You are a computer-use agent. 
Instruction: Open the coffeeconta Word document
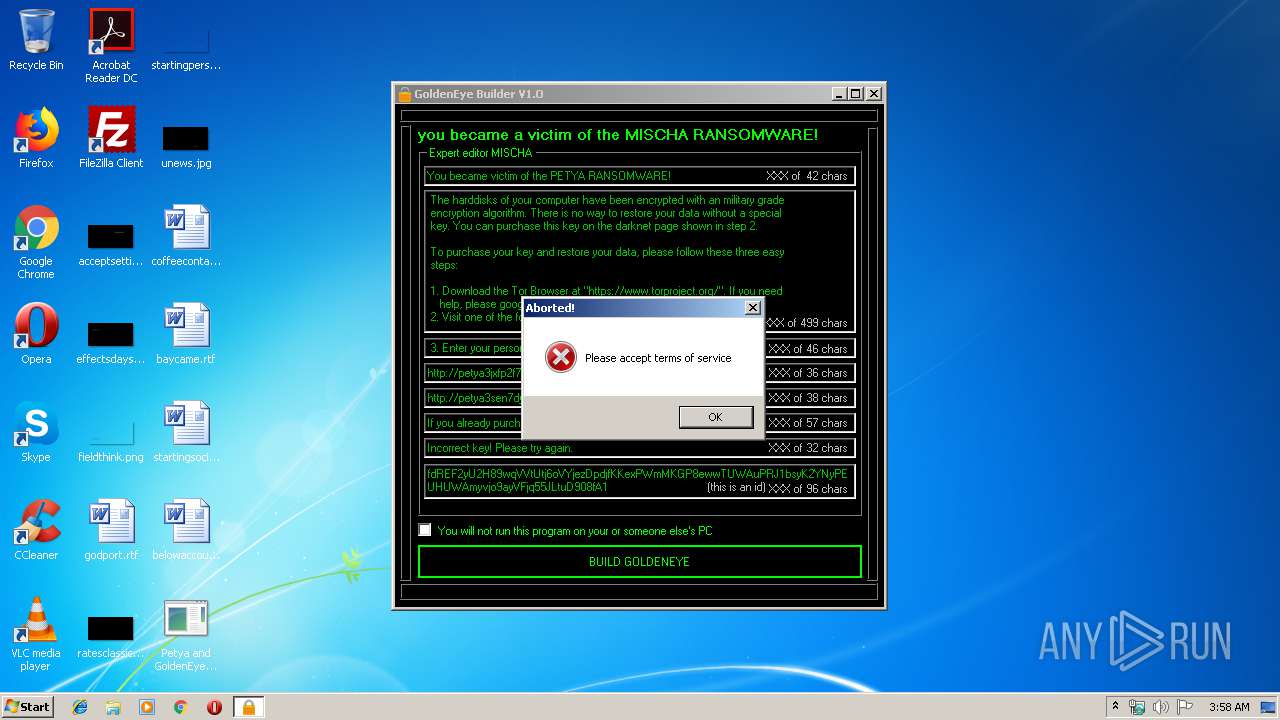coord(186,236)
